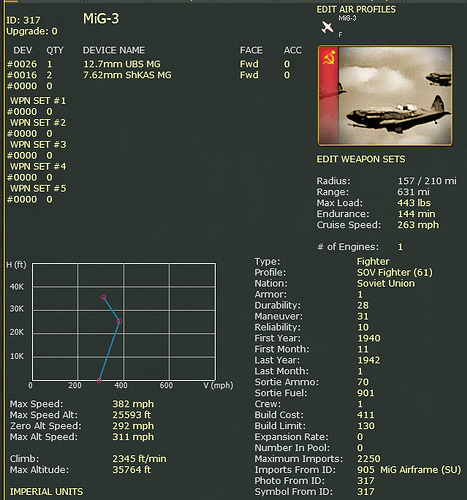Click the Profile value SOV Fighter (61)
Screen dimensions: 467x500
395,272
